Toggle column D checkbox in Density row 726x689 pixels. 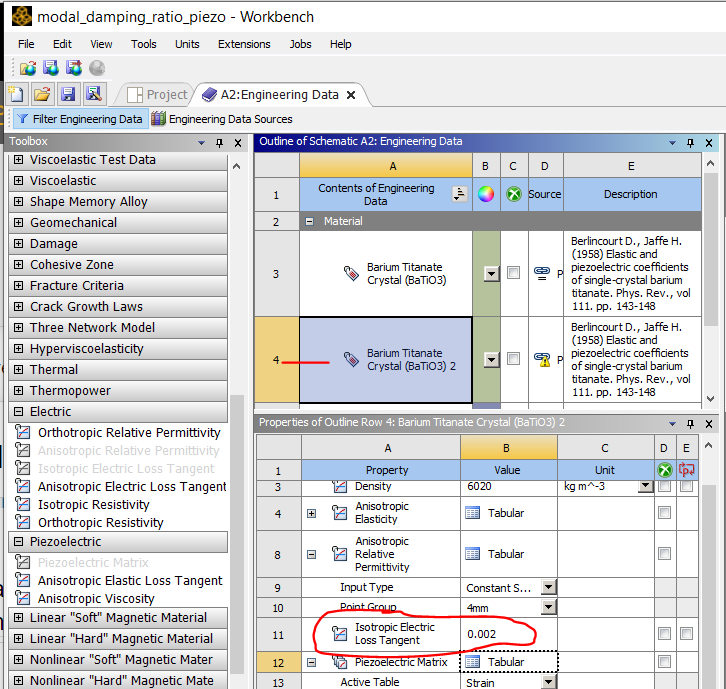(x=664, y=486)
